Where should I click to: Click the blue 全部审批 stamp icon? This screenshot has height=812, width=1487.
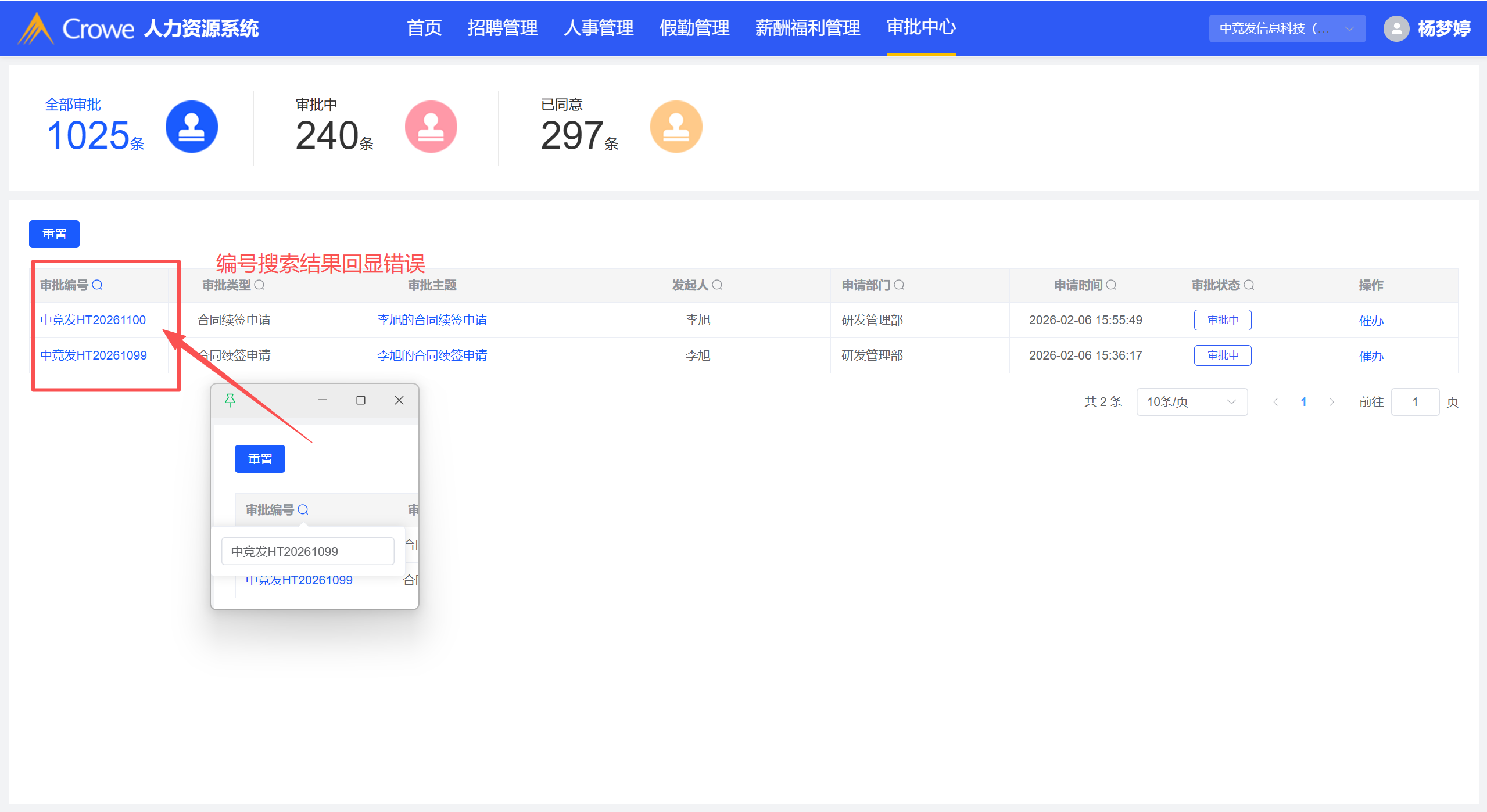(191, 127)
